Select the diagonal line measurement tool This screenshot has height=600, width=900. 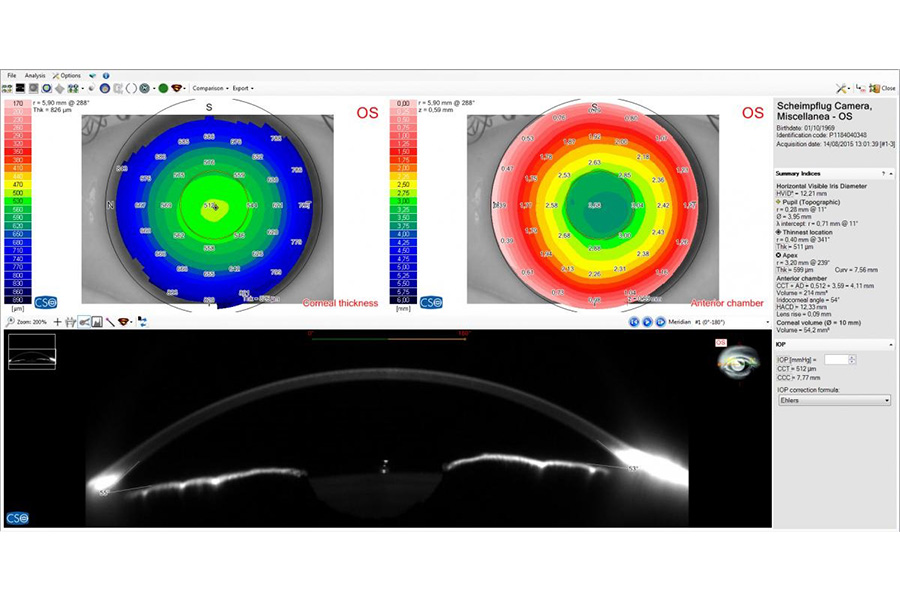click(110, 322)
